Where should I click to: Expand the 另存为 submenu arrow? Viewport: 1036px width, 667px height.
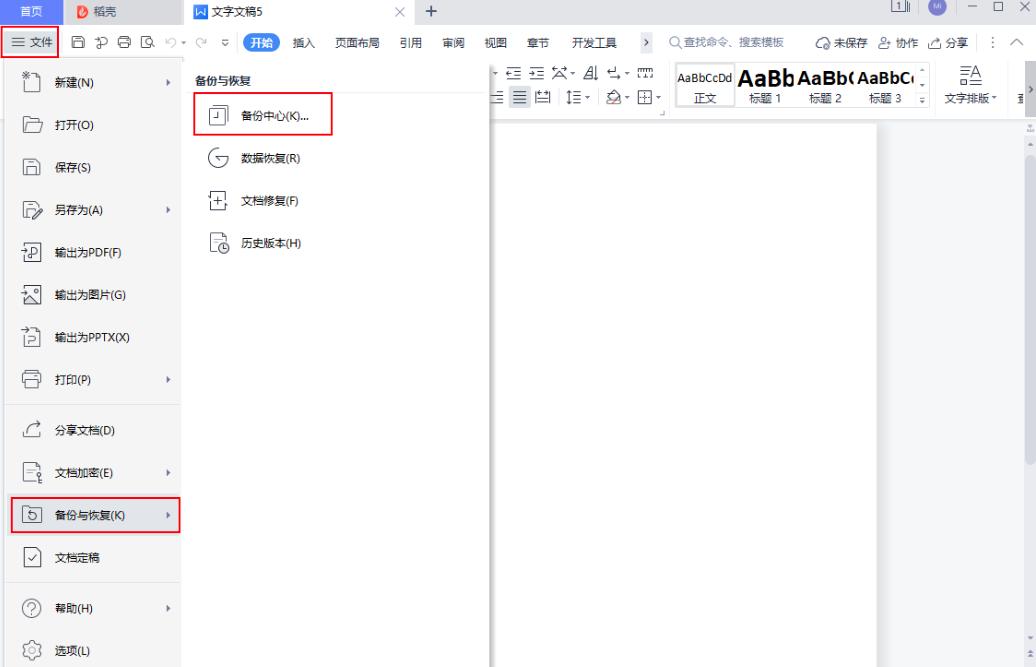(167, 209)
